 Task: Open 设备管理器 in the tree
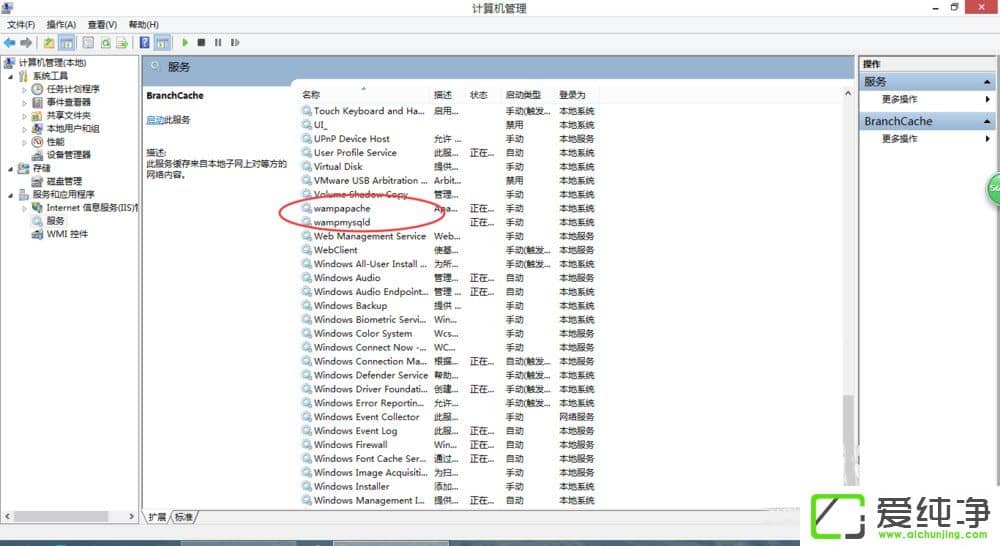[68, 154]
